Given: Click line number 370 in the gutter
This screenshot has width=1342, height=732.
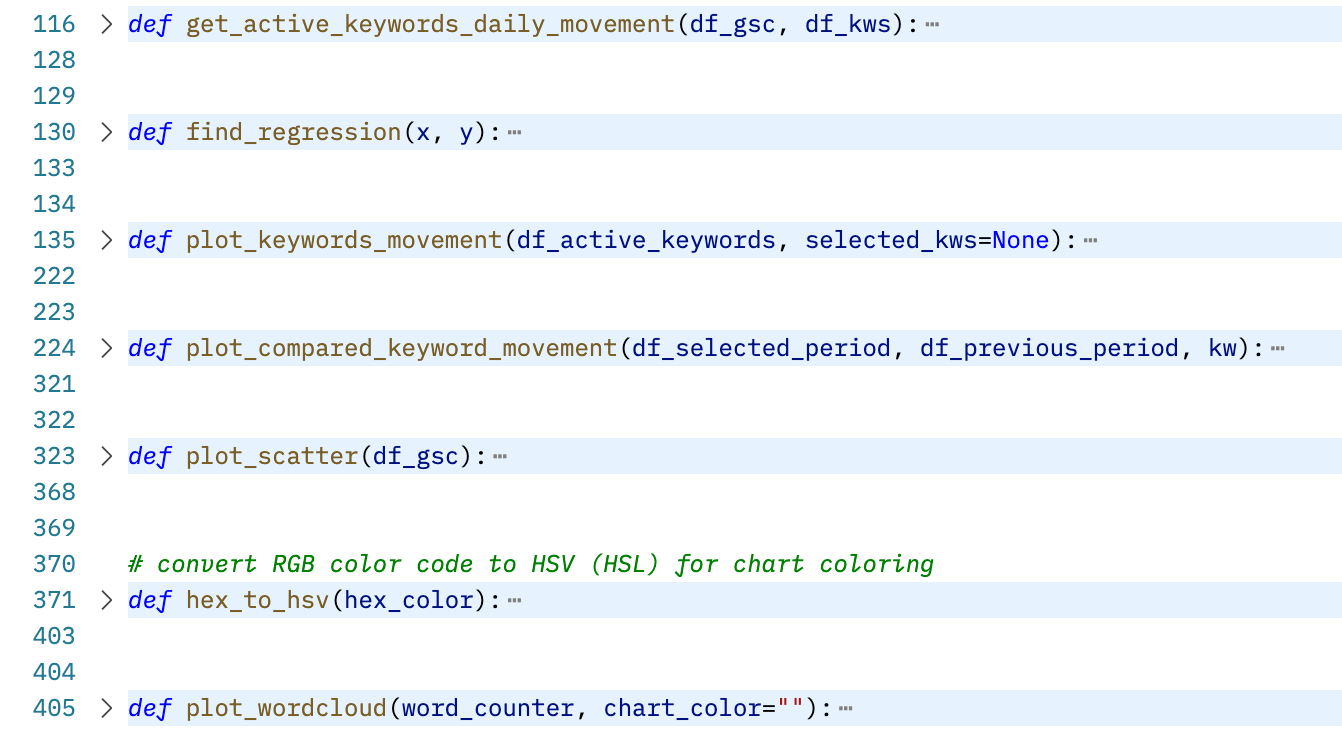Looking at the screenshot, I should click(54, 564).
